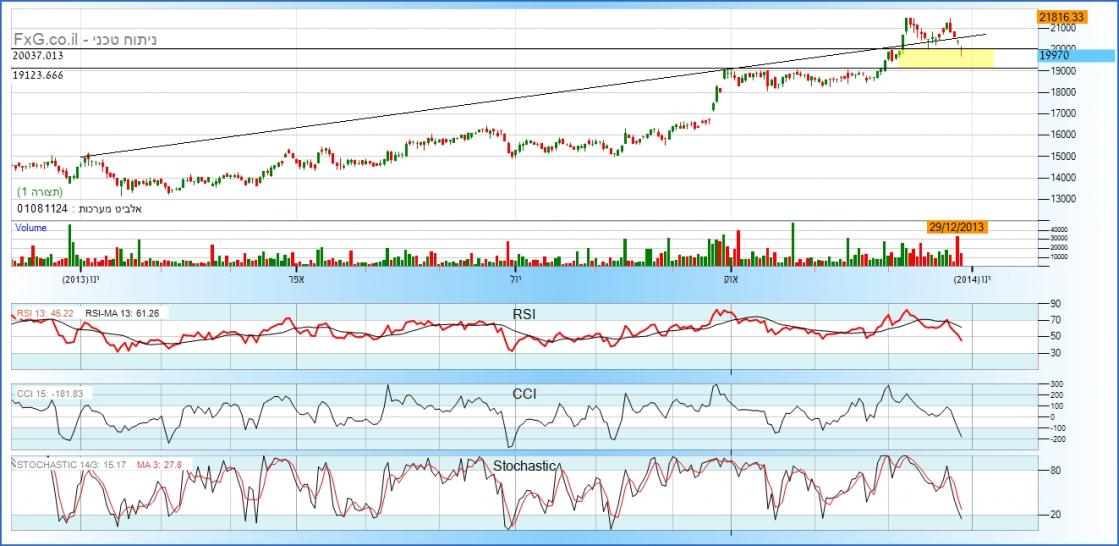Screen dimensions: 1119x546
Task: Select the orange 29/12/2013 date marker
Action: tap(956, 227)
